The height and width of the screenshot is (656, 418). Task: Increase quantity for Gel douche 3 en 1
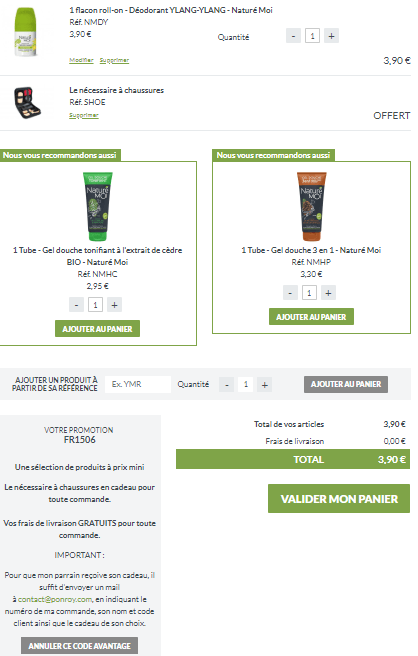328,292
